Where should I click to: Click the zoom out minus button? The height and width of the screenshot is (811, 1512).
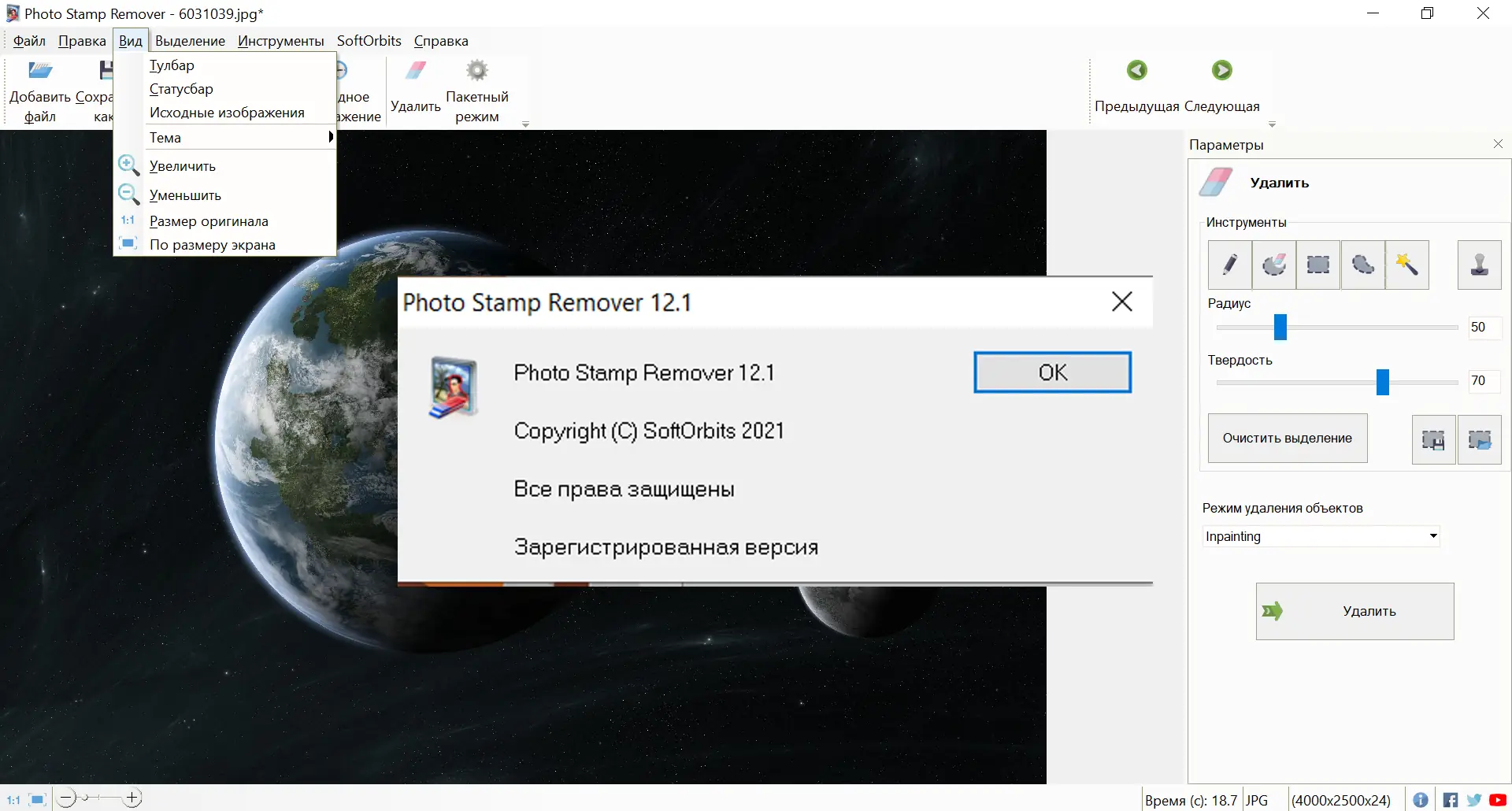click(x=67, y=798)
